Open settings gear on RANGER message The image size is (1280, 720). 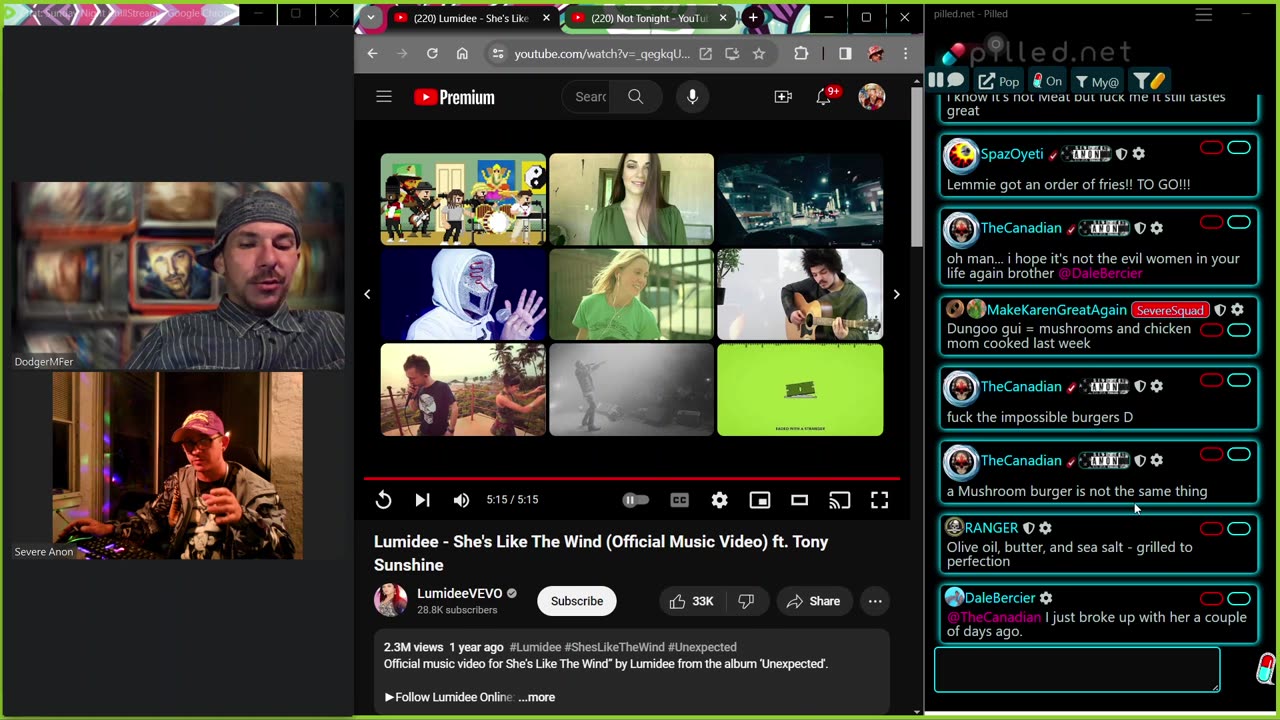[1045, 528]
